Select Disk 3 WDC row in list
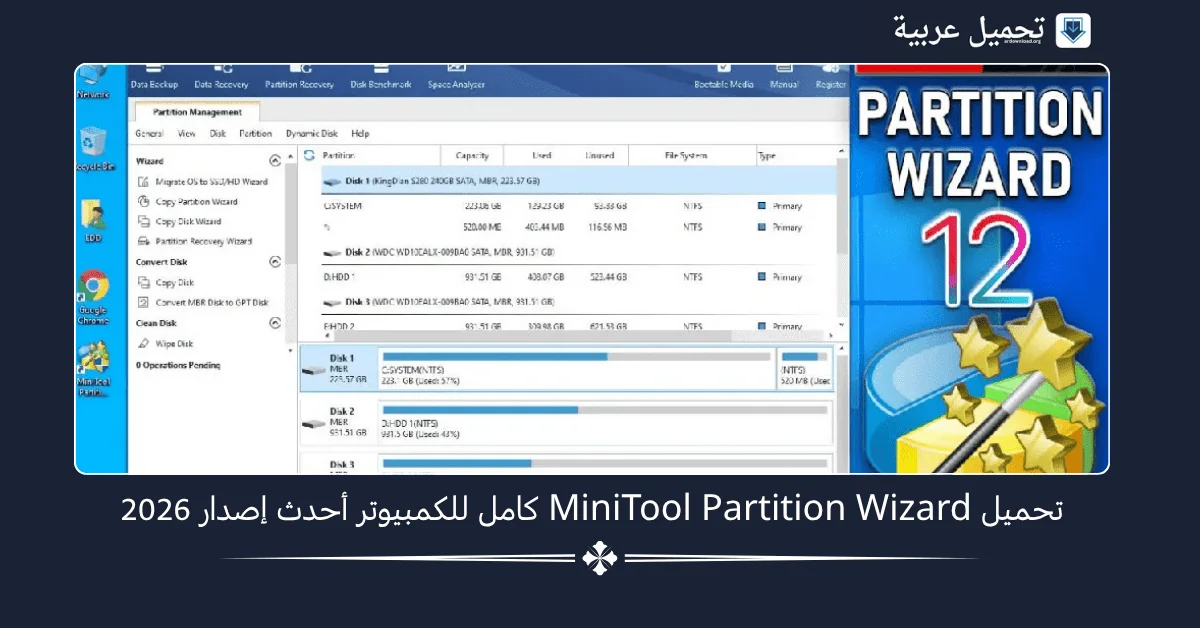This screenshot has width=1200, height=628. click(x=578, y=301)
